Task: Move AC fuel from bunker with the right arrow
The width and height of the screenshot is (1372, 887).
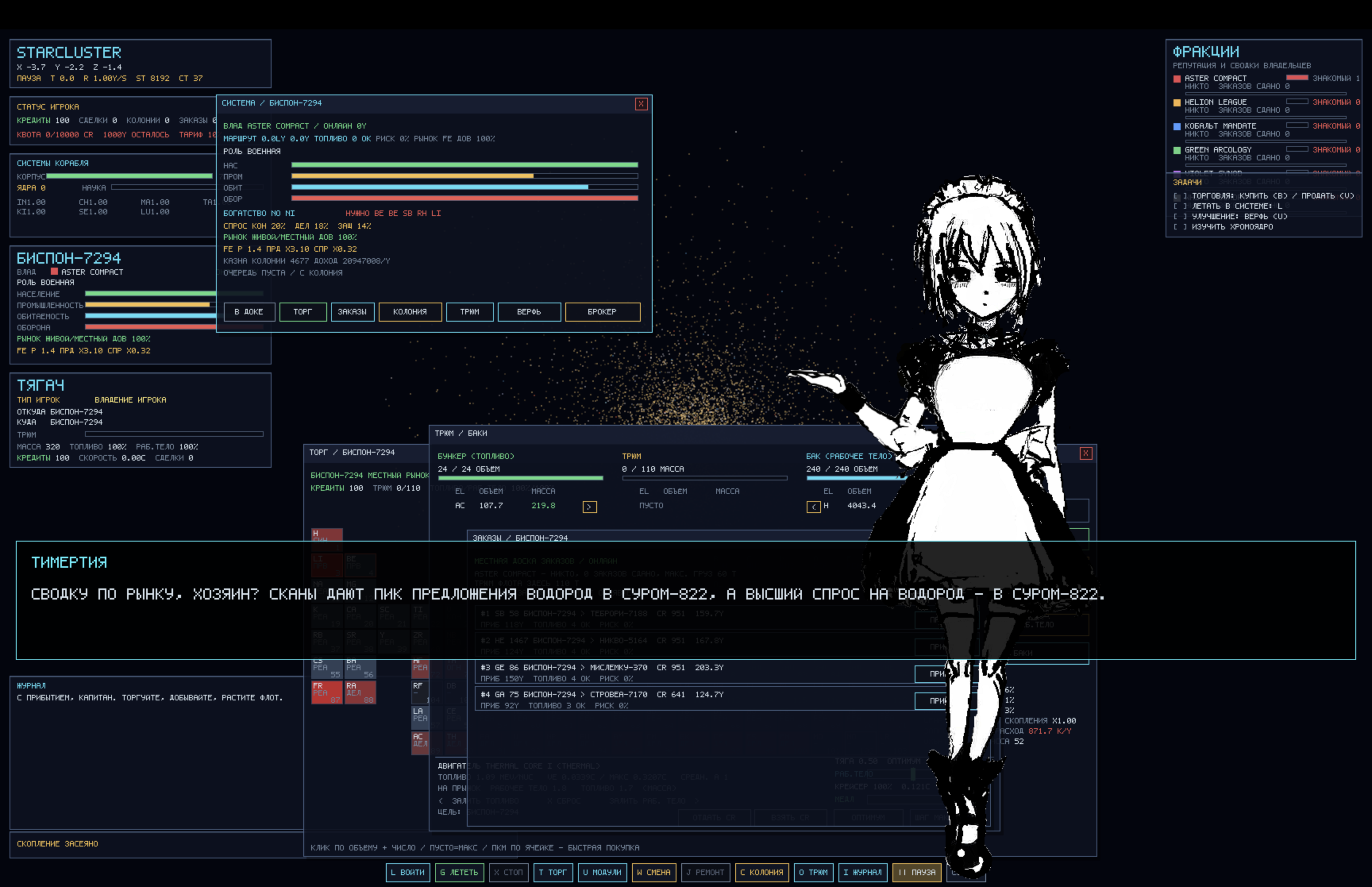Action: pyautogui.click(x=590, y=507)
